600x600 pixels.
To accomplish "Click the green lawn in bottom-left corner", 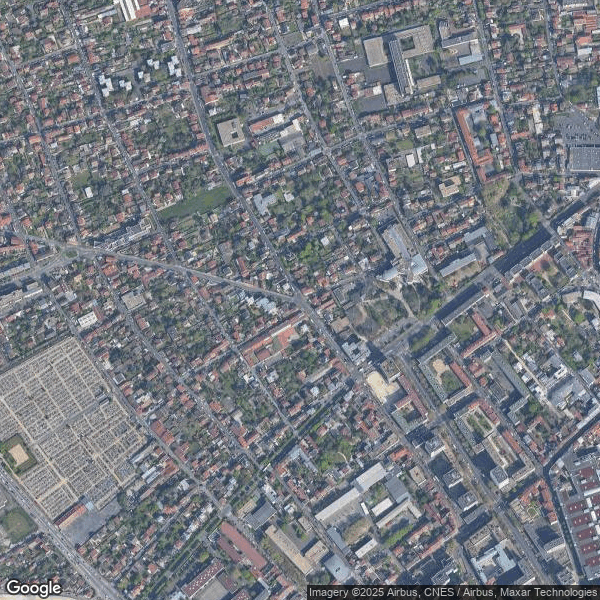I will click(x=15, y=523).
